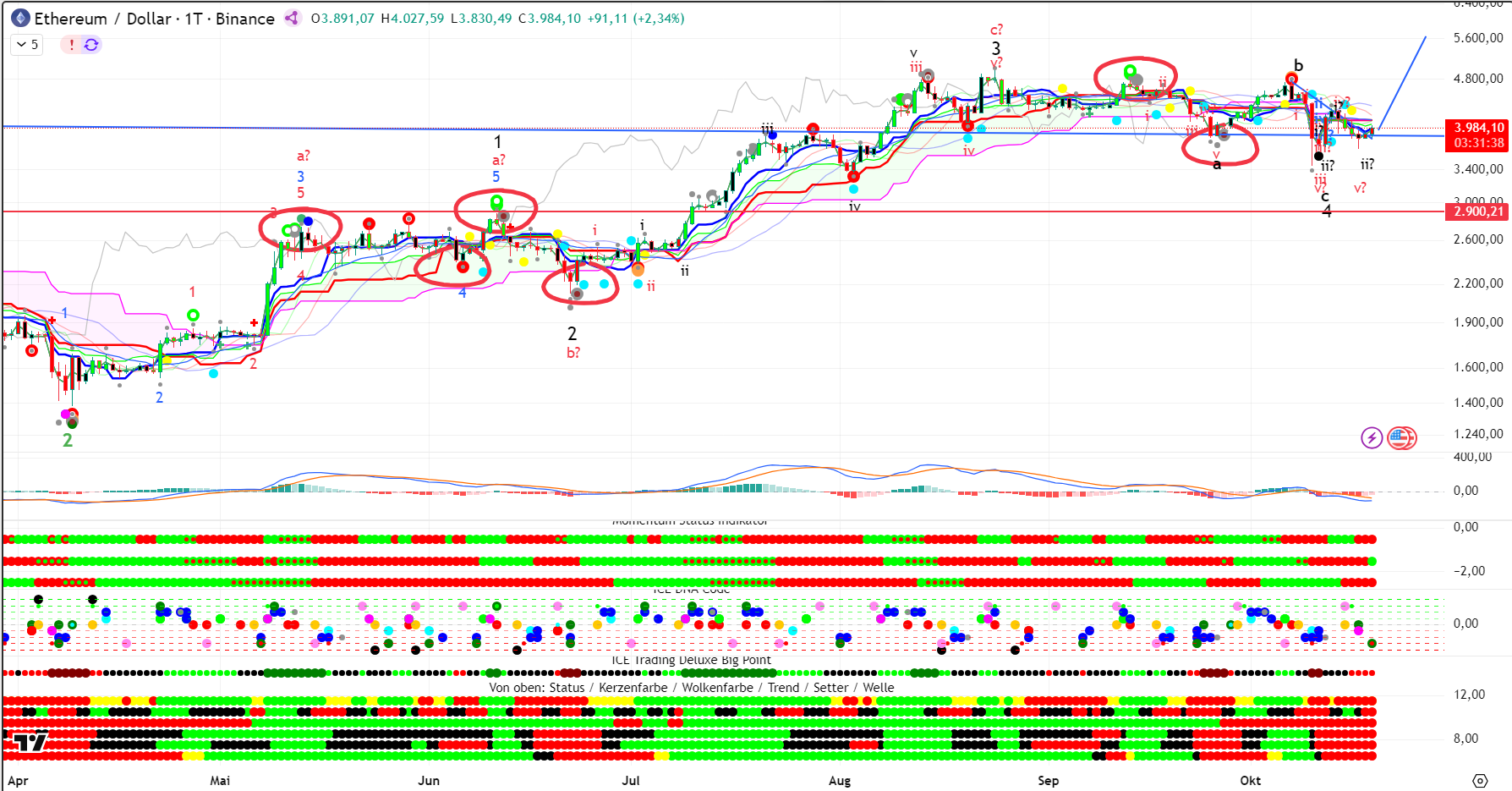The height and width of the screenshot is (791, 1512).
Task: Open chart settings via bottom-right gear icon
Action: (x=1480, y=780)
